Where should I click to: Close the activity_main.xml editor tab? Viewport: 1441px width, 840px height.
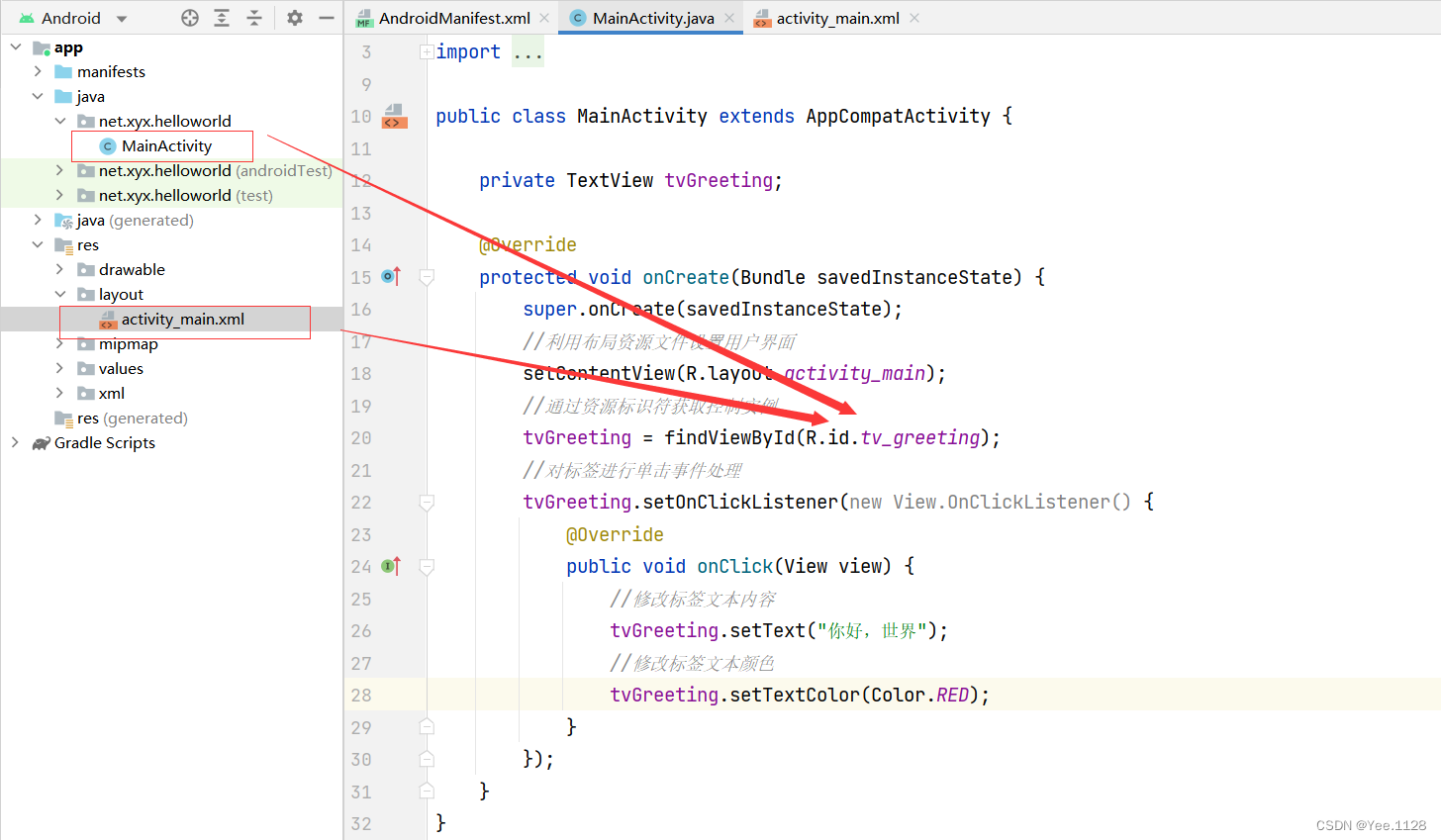pos(914,18)
